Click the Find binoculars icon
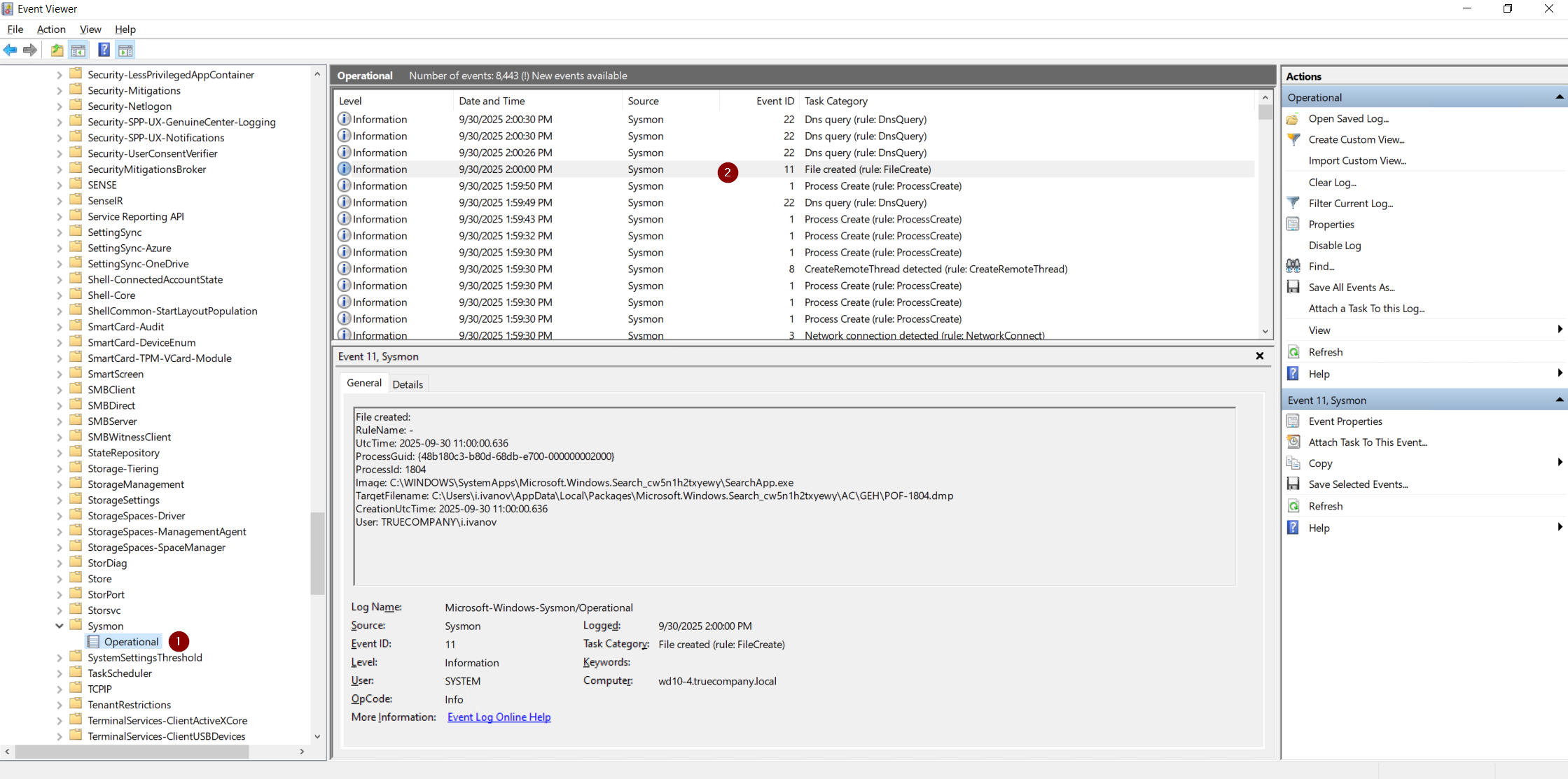This screenshot has width=1568, height=779. [1293, 266]
